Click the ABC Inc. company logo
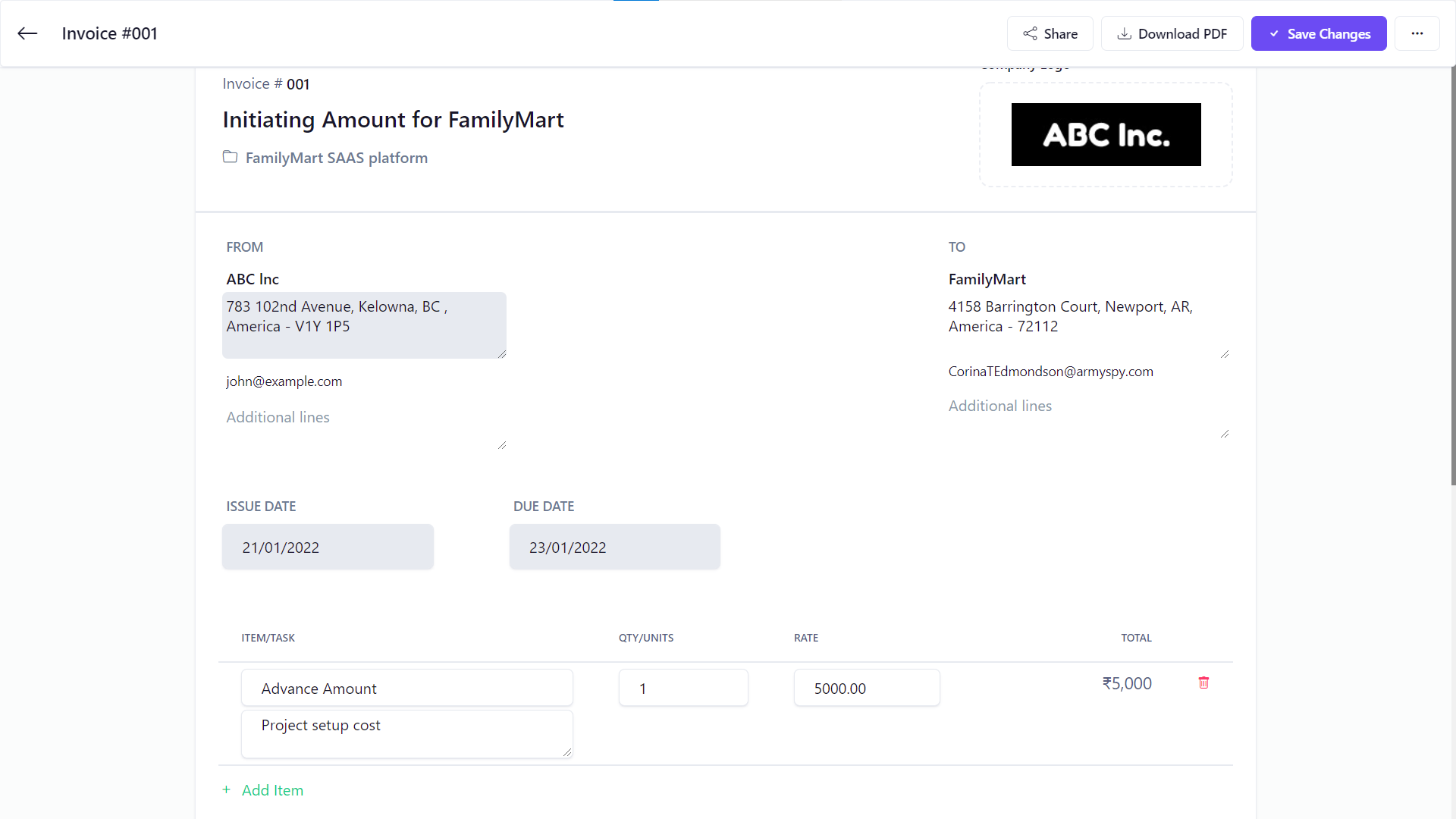The width and height of the screenshot is (1456, 819). tap(1106, 135)
